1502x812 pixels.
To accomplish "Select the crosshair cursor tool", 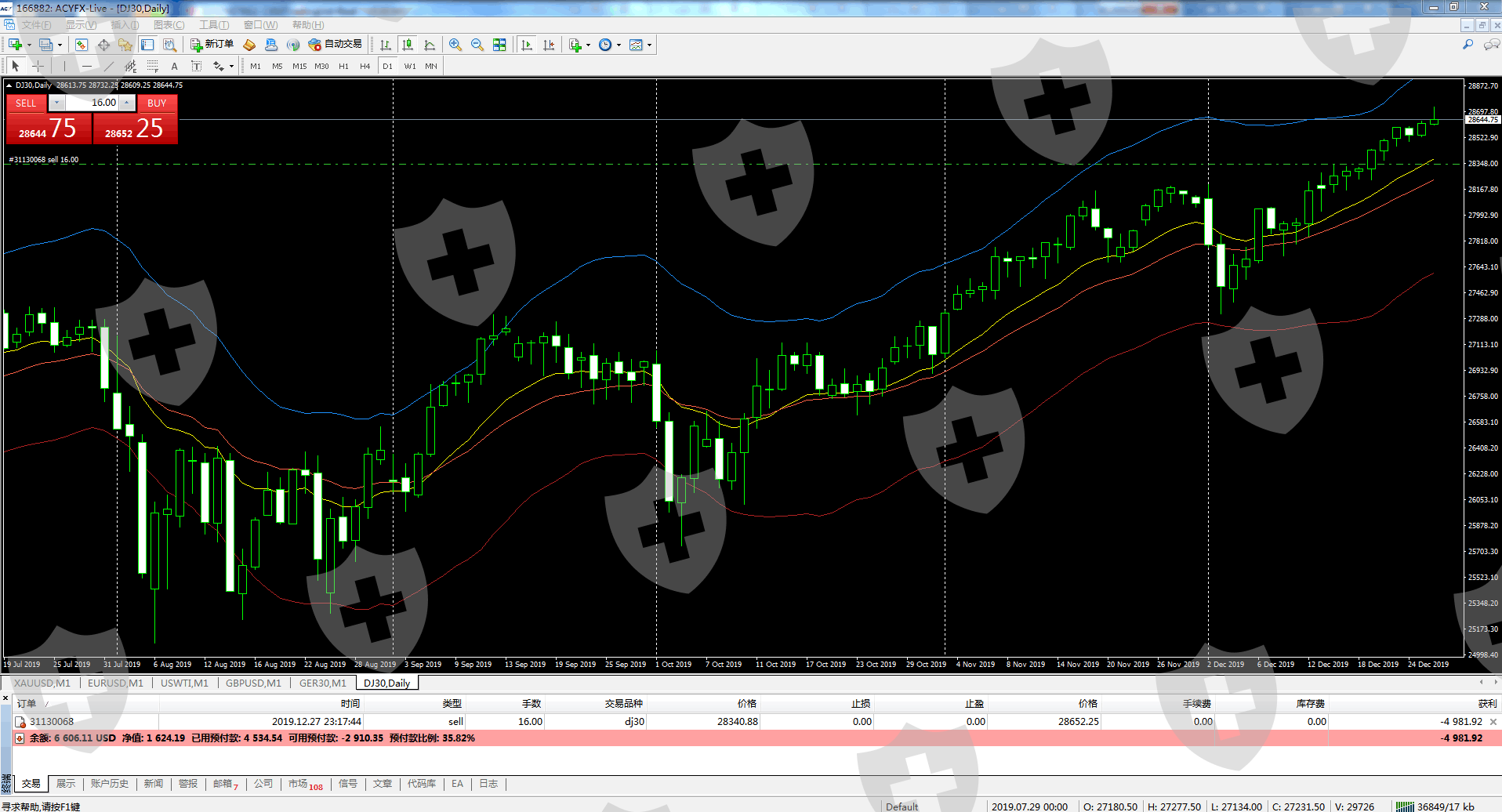I will [x=38, y=67].
